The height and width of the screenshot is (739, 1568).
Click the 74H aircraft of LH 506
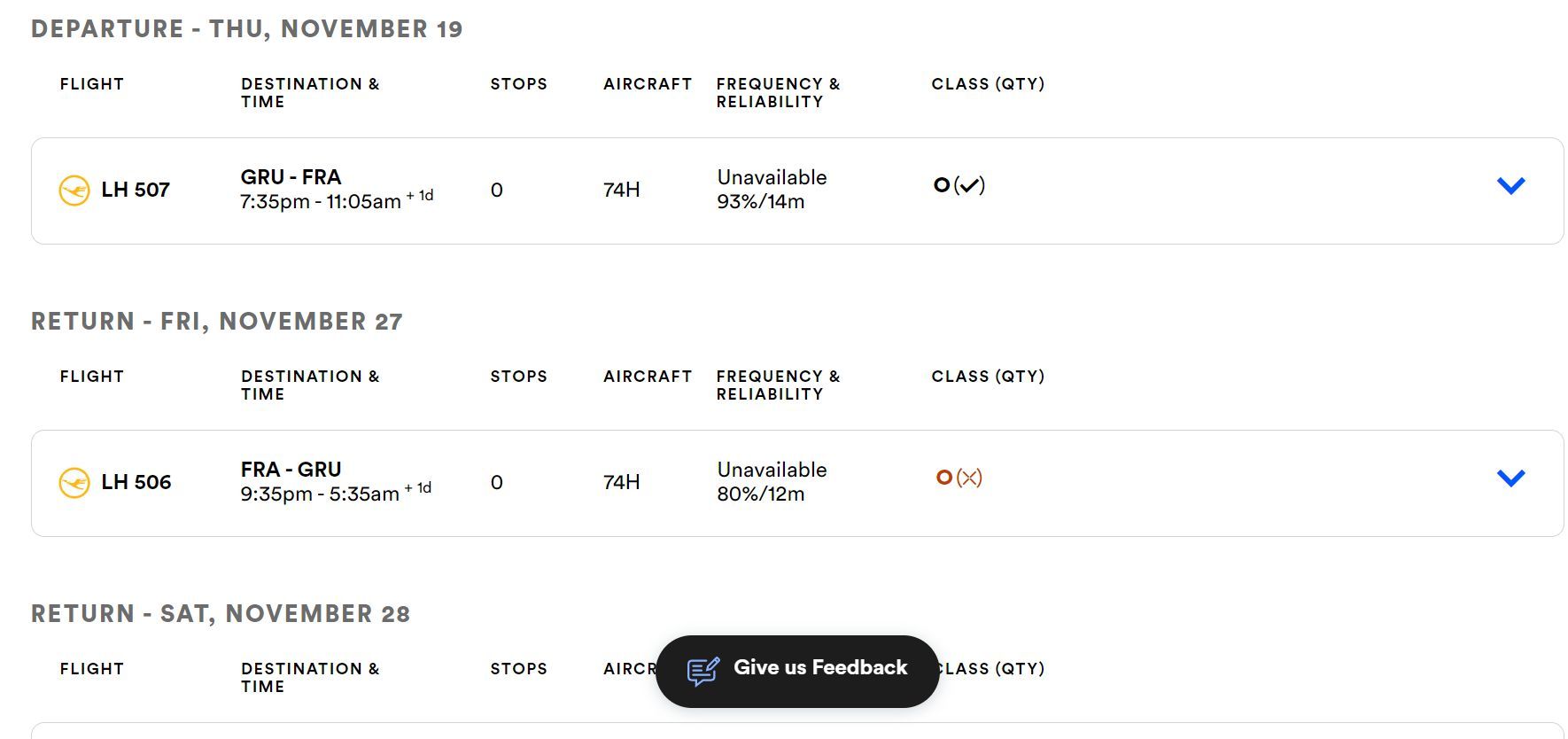click(622, 482)
